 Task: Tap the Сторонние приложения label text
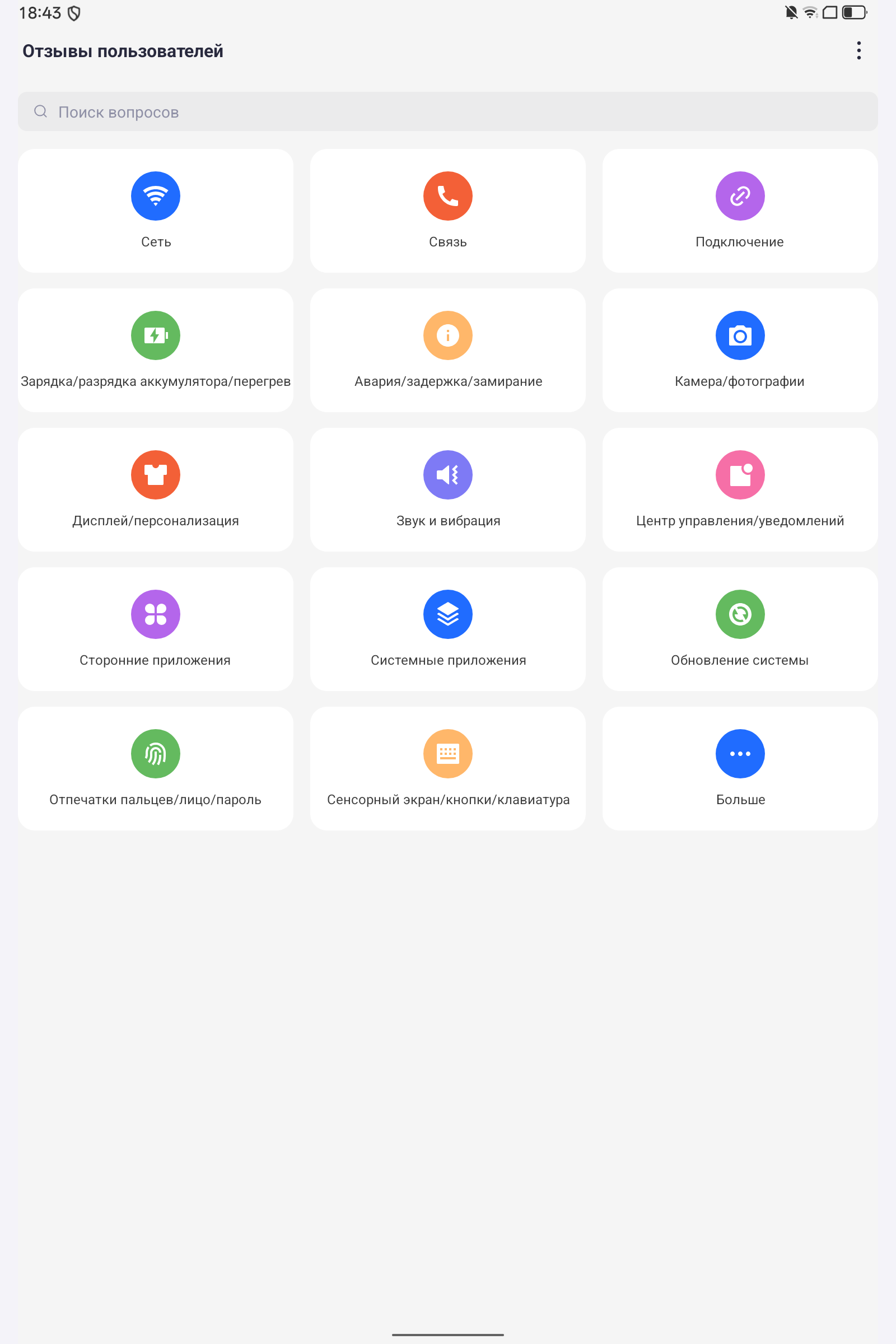click(155, 660)
